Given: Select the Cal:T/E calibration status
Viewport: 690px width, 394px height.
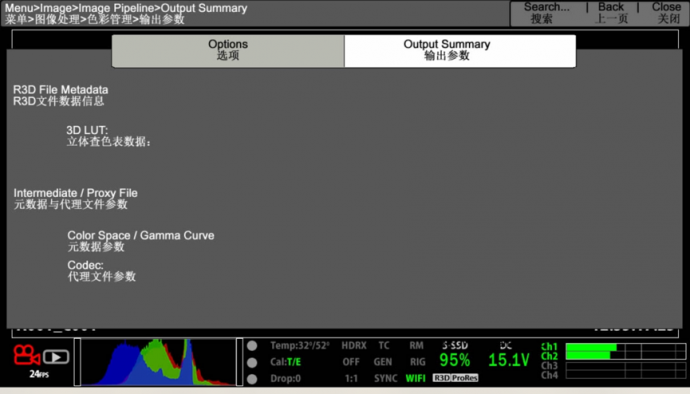Looking at the screenshot, I should tap(286, 362).
